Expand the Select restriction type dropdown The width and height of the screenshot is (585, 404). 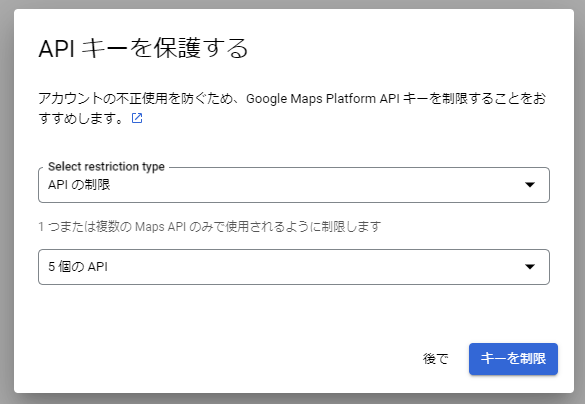coord(294,185)
